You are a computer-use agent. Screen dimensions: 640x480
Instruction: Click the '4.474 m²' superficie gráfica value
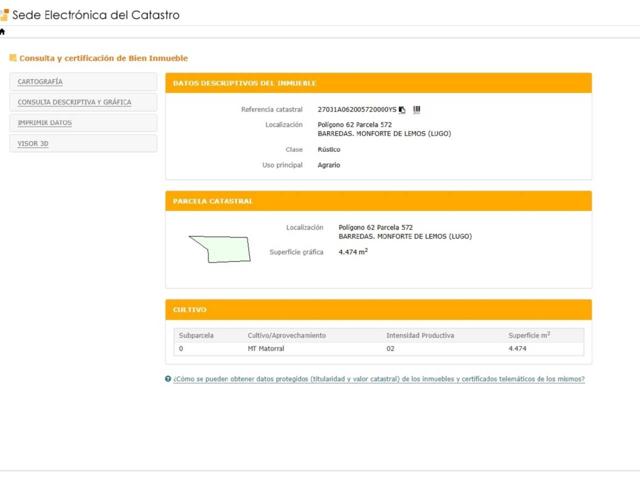pos(353,252)
